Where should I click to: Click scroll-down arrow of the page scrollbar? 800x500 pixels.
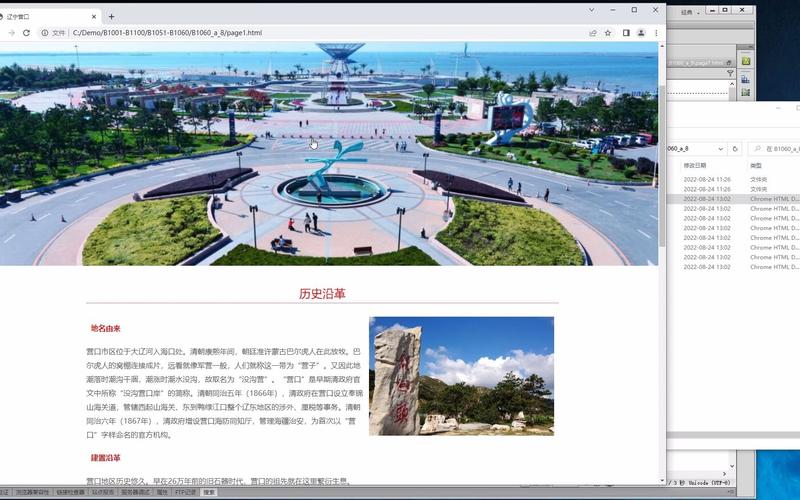(662, 481)
